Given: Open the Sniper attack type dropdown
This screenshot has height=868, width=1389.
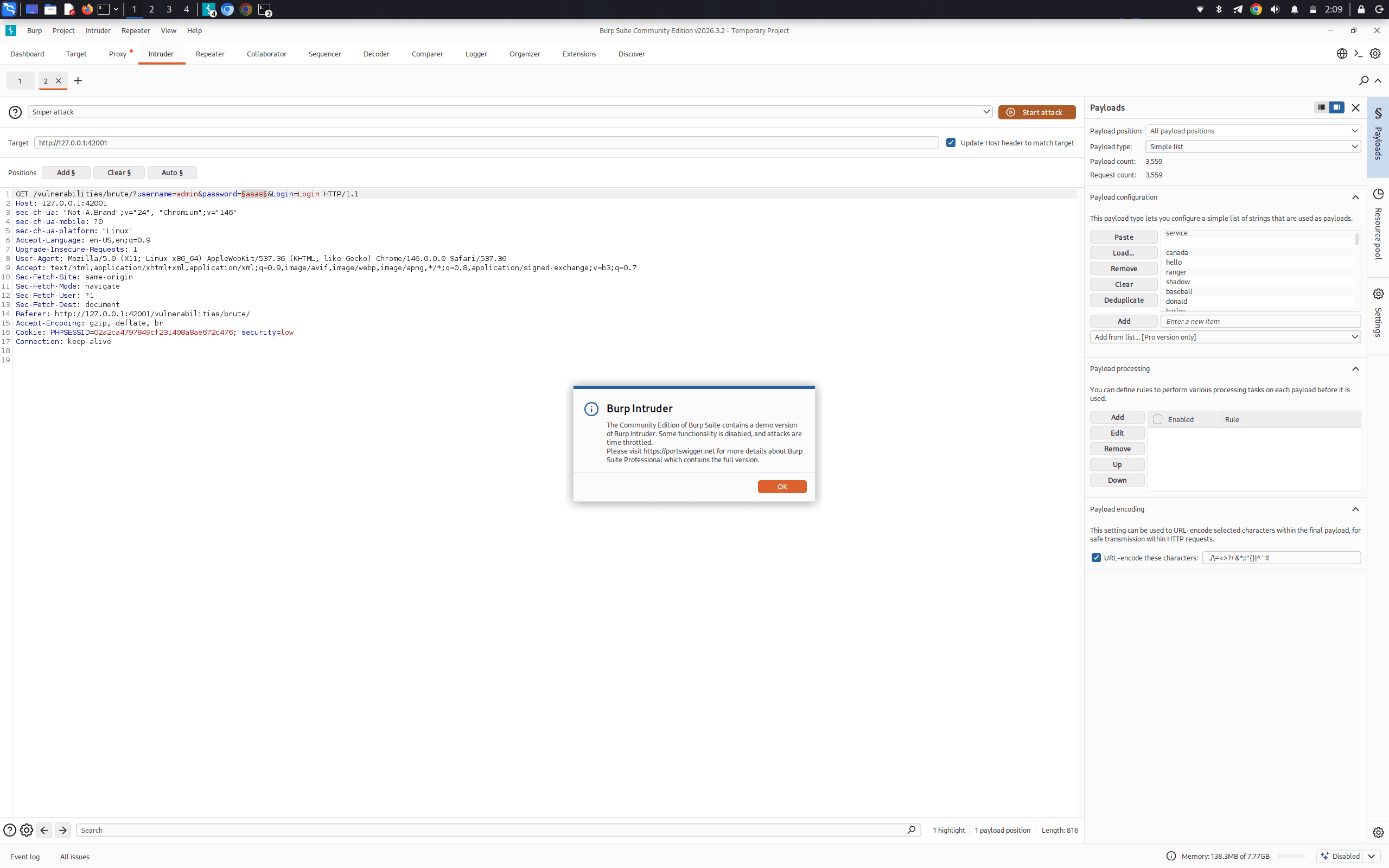Looking at the screenshot, I should 509,112.
